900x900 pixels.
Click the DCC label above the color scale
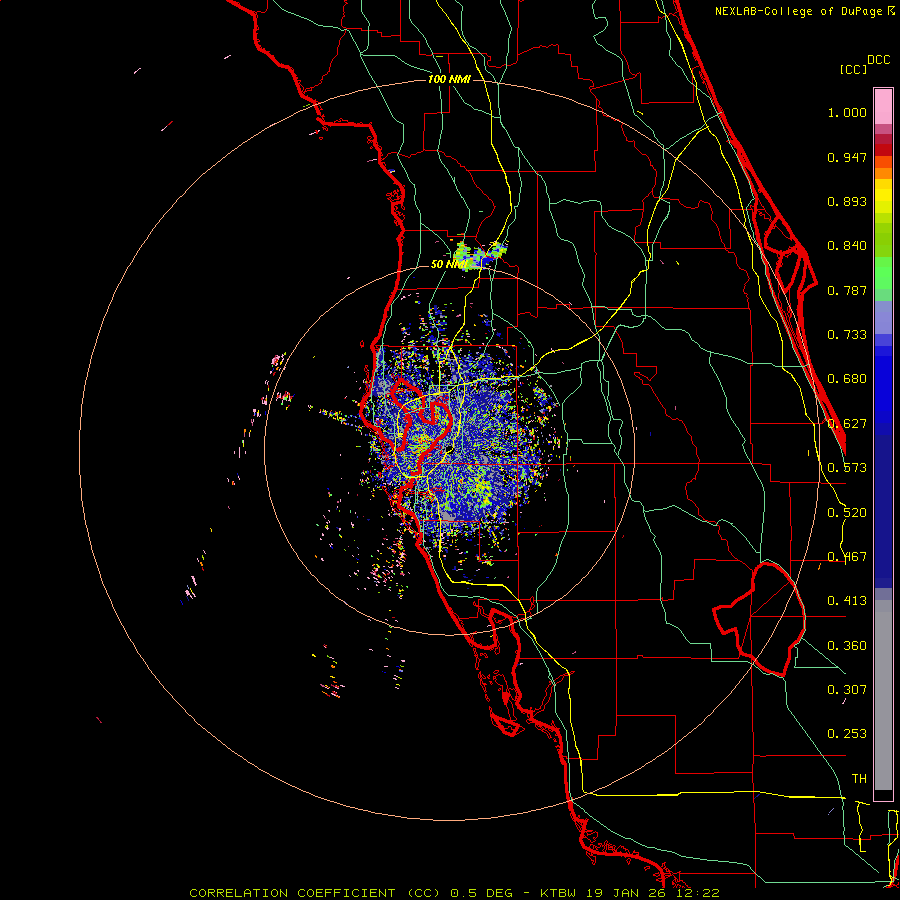point(878,60)
